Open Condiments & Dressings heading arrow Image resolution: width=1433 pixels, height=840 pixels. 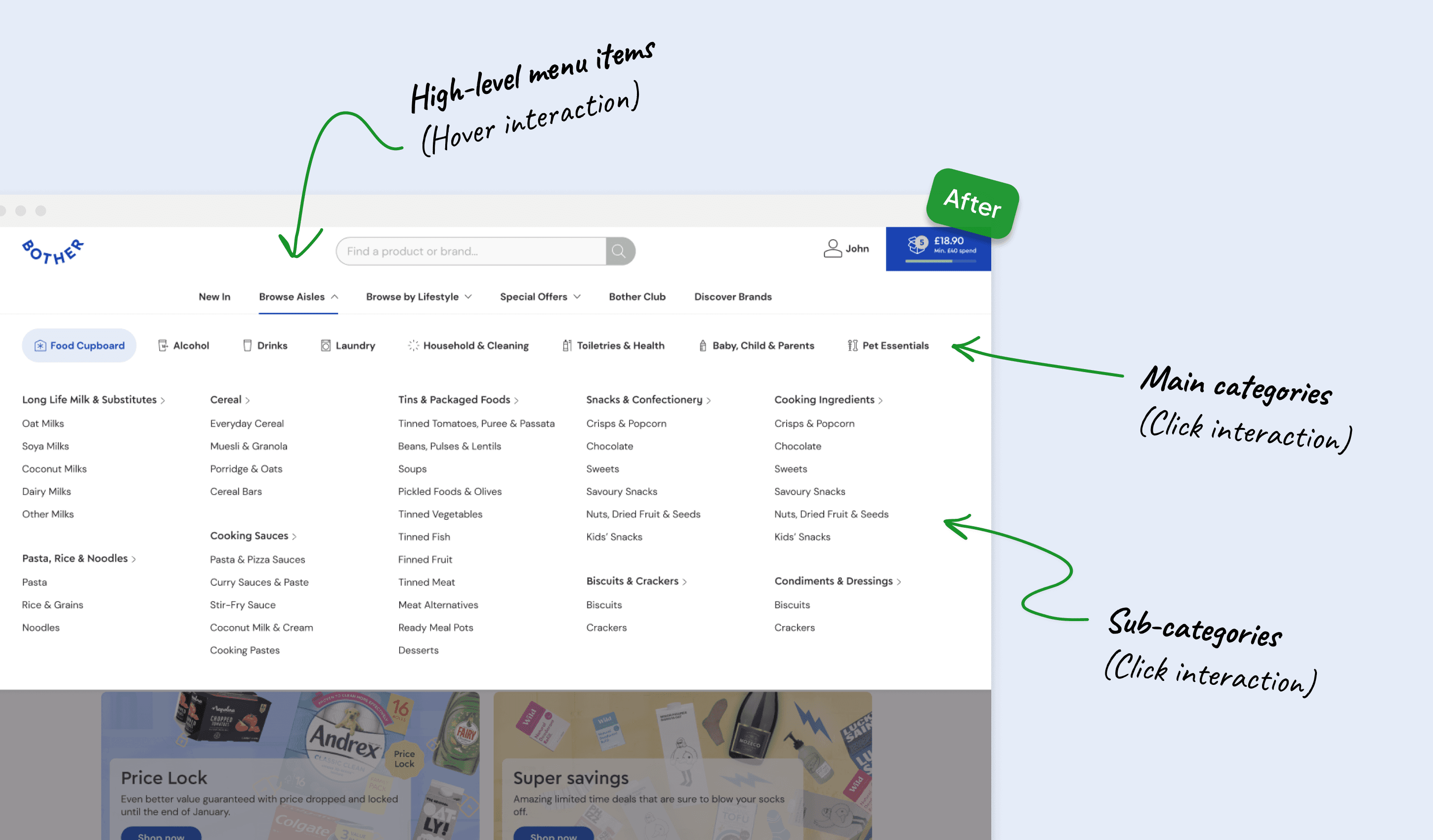click(898, 582)
